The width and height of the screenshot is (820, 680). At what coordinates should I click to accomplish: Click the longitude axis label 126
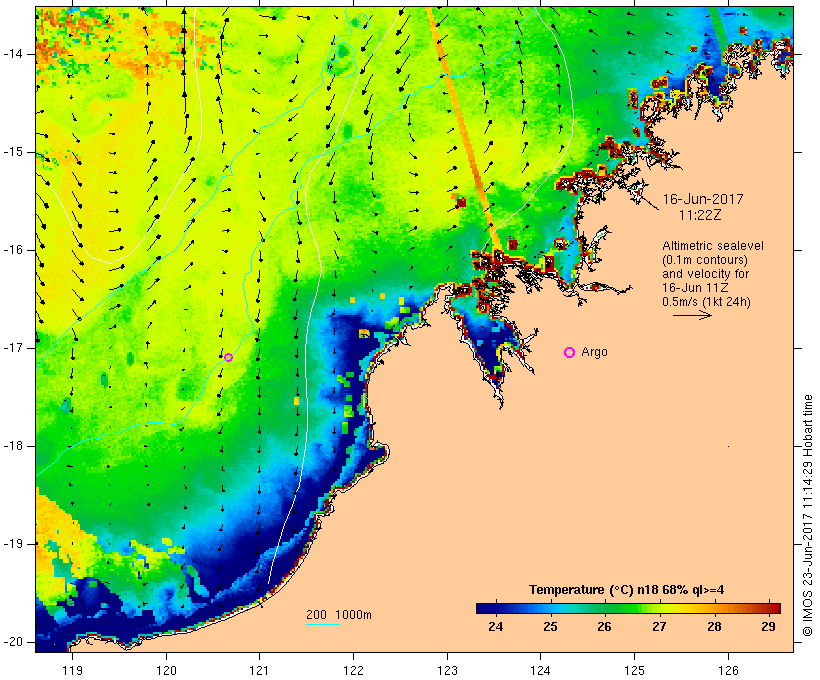(x=728, y=670)
